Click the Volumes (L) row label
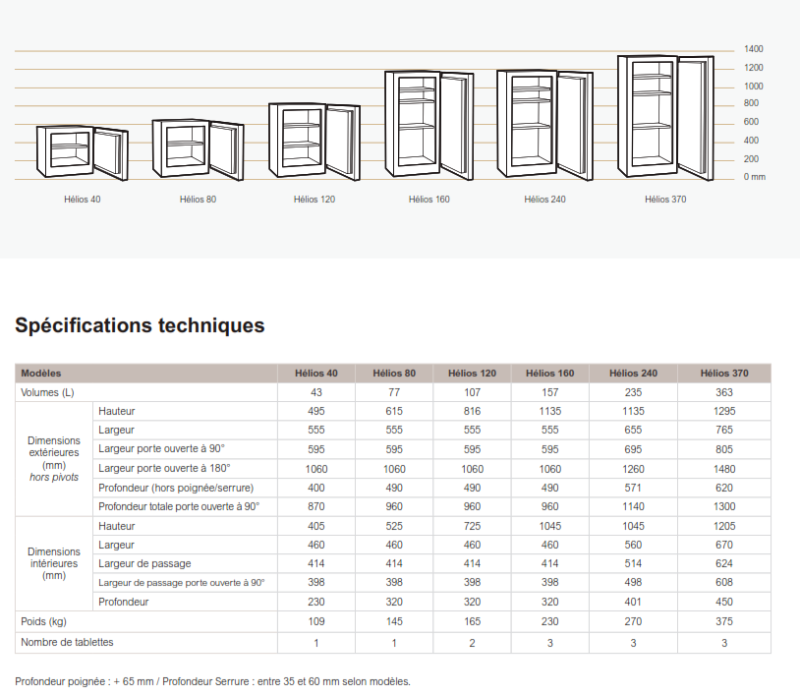Viewport: 800px width, 695px height. click(48, 393)
